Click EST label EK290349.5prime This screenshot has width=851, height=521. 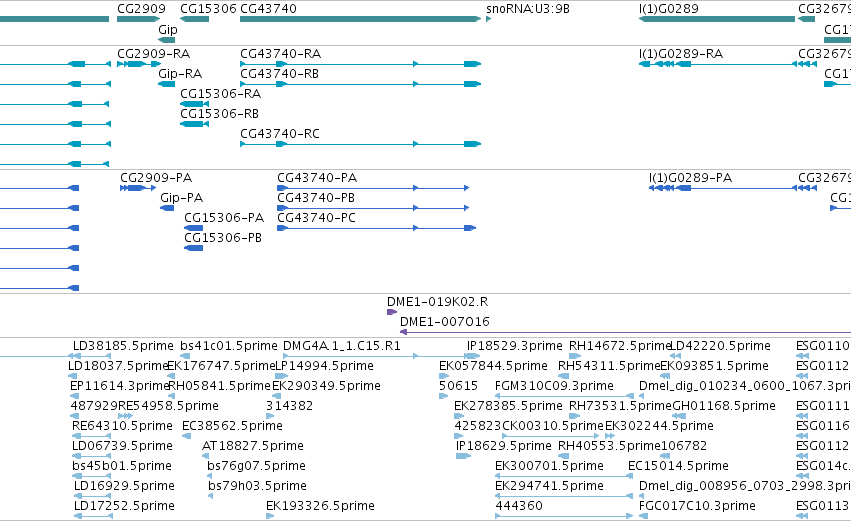tap(326, 386)
